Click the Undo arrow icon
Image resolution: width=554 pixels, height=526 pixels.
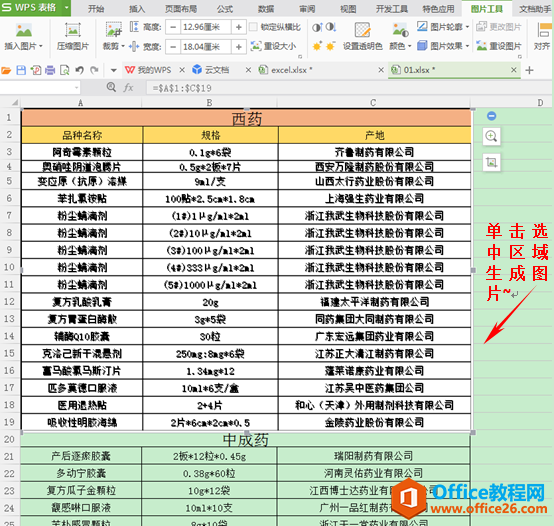coord(79,70)
